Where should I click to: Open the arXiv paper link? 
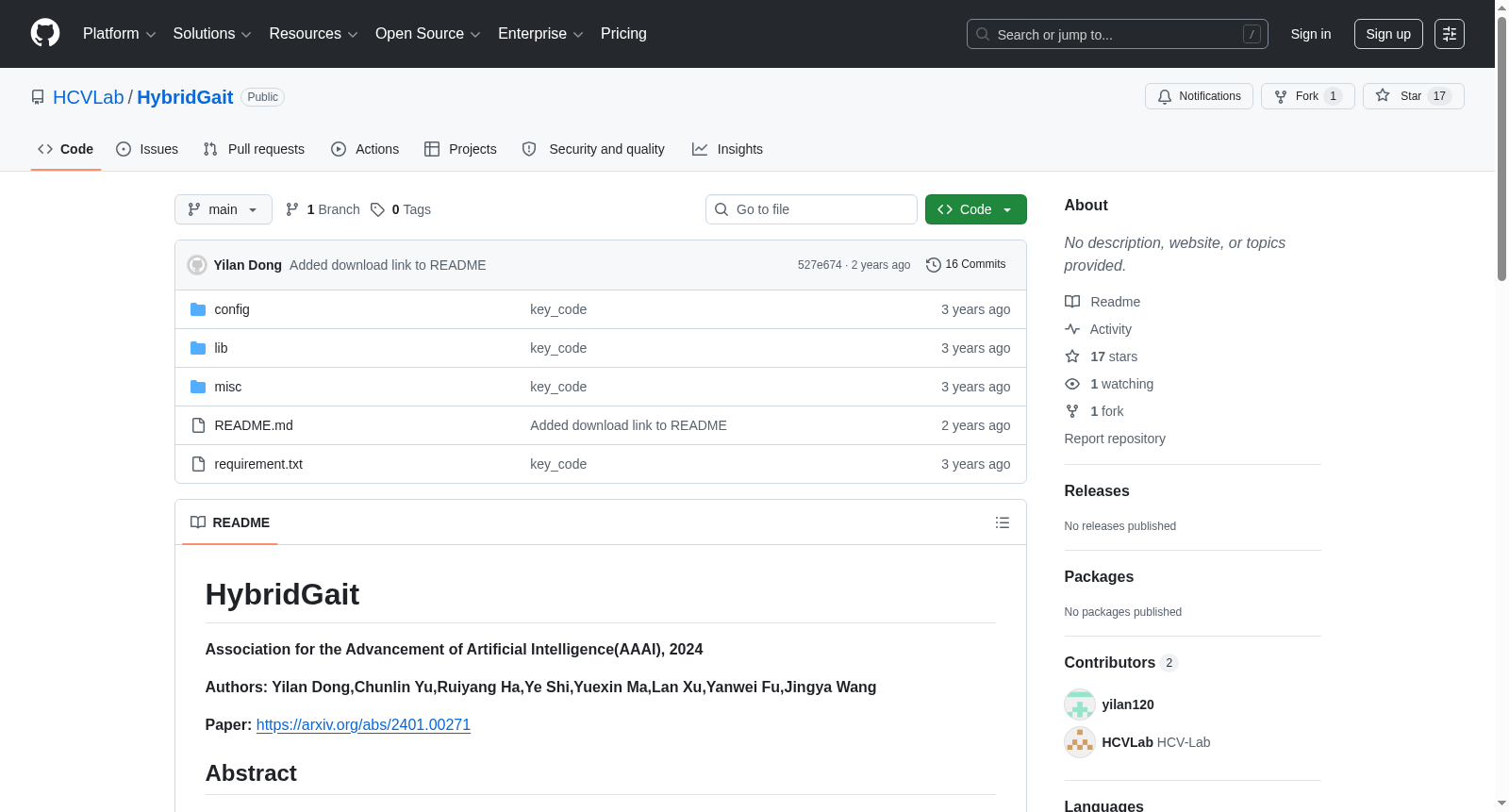[x=363, y=724]
